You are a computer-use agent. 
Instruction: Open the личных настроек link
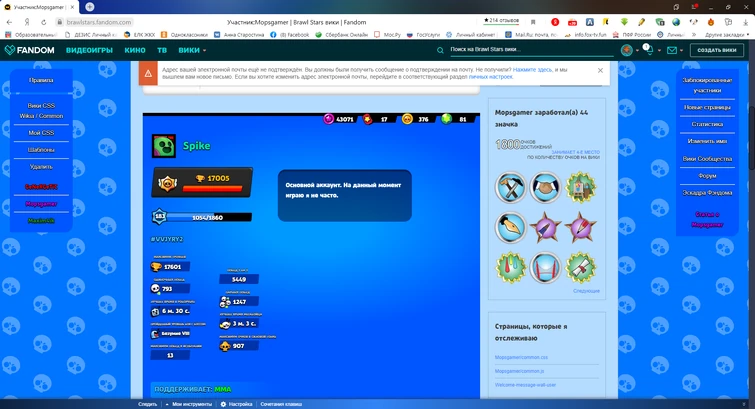(491, 77)
